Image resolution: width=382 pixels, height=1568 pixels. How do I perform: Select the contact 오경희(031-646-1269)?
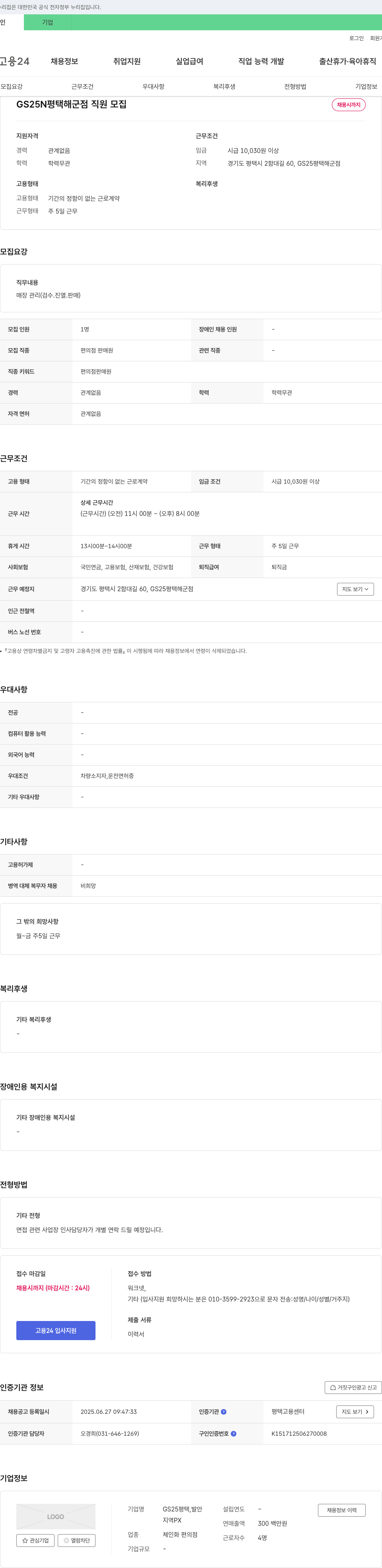coord(109,1433)
